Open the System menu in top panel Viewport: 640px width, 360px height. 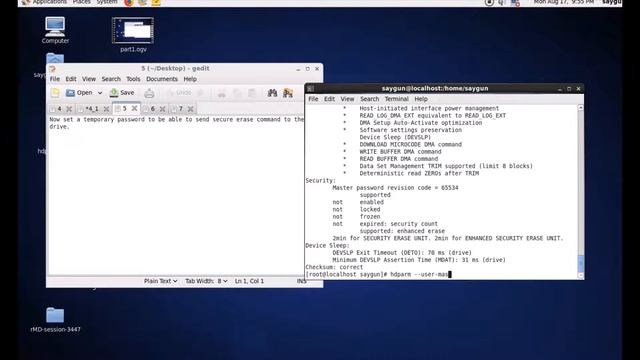pyautogui.click(x=107, y=2)
